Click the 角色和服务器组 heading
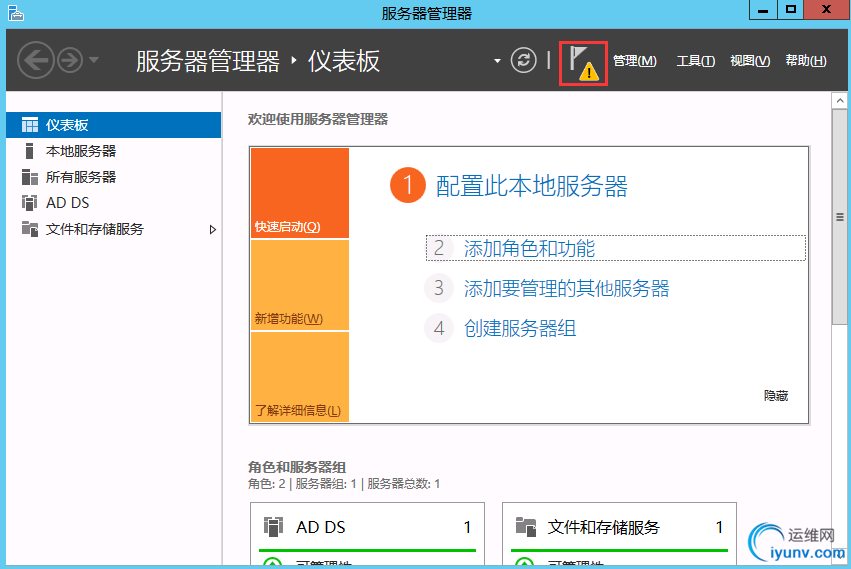 point(297,467)
